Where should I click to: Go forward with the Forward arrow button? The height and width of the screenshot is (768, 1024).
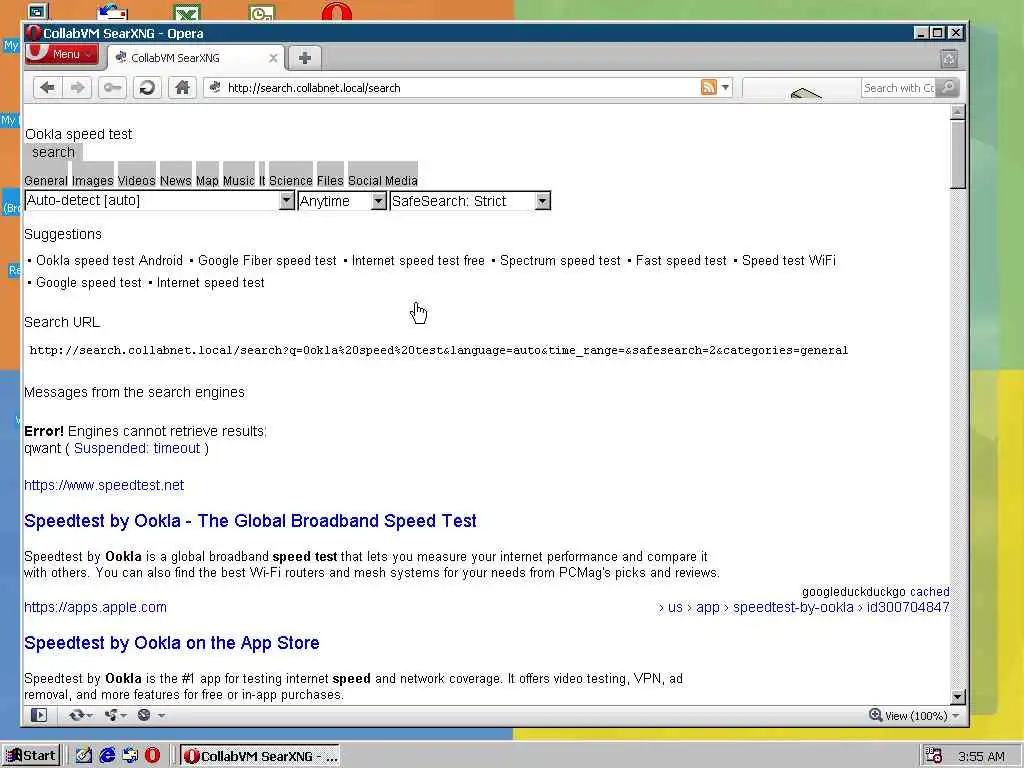tap(77, 88)
